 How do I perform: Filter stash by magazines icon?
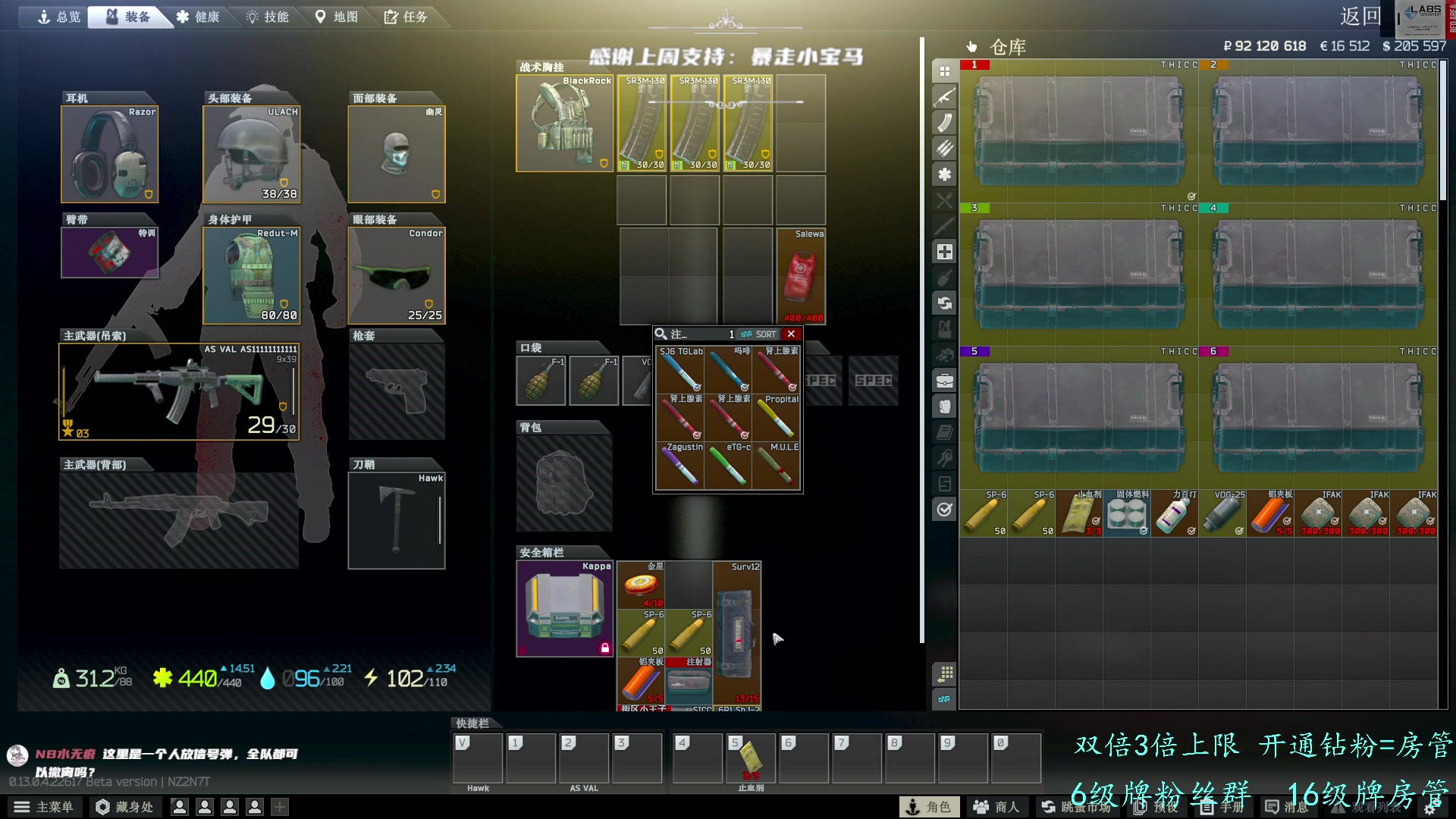coord(944,123)
